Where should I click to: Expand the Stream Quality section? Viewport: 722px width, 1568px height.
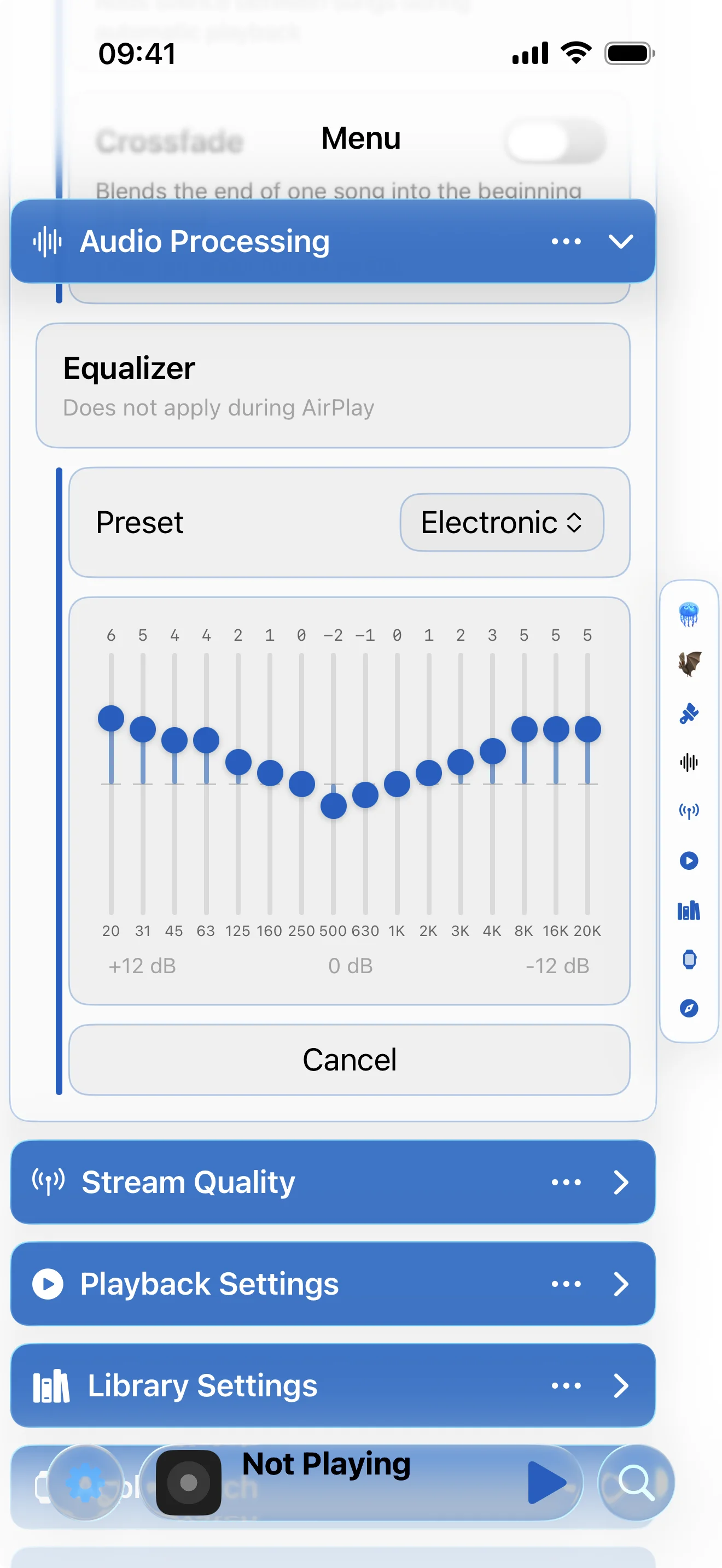[622, 1181]
